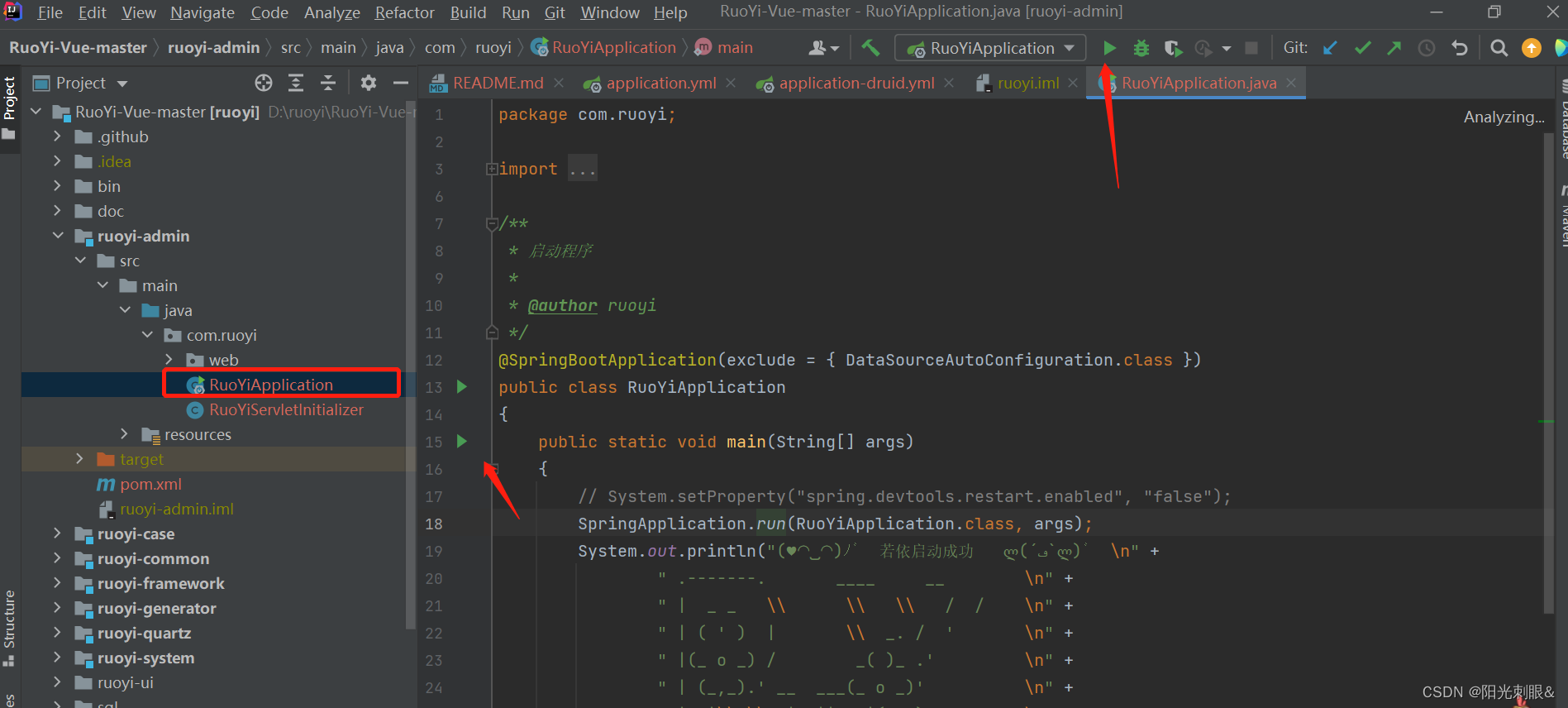The height and width of the screenshot is (708, 1568).
Task: Rollback changes with undo arrow icon
Action: click(1460, 48)
